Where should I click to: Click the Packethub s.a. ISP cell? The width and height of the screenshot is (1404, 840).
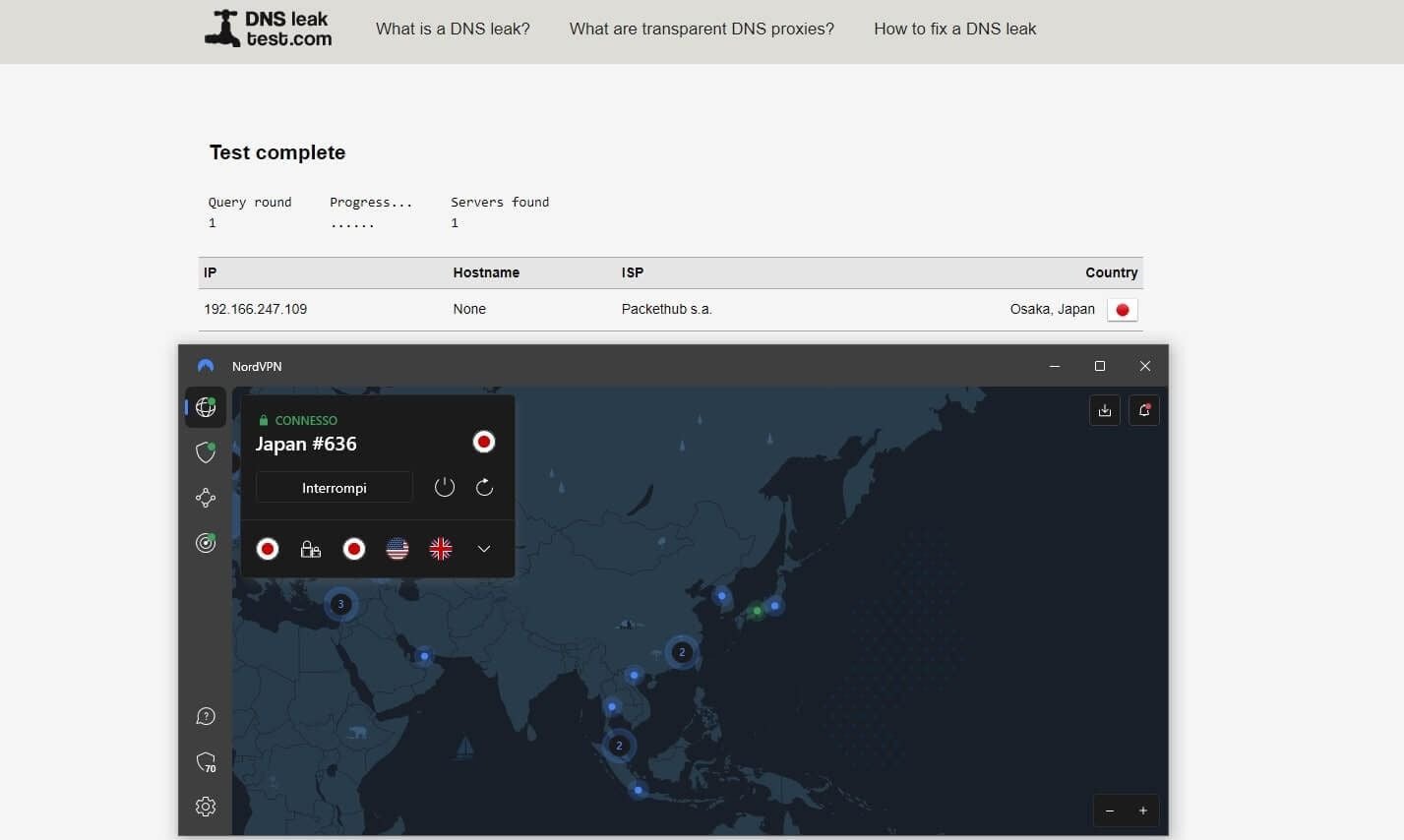point(667,309)
